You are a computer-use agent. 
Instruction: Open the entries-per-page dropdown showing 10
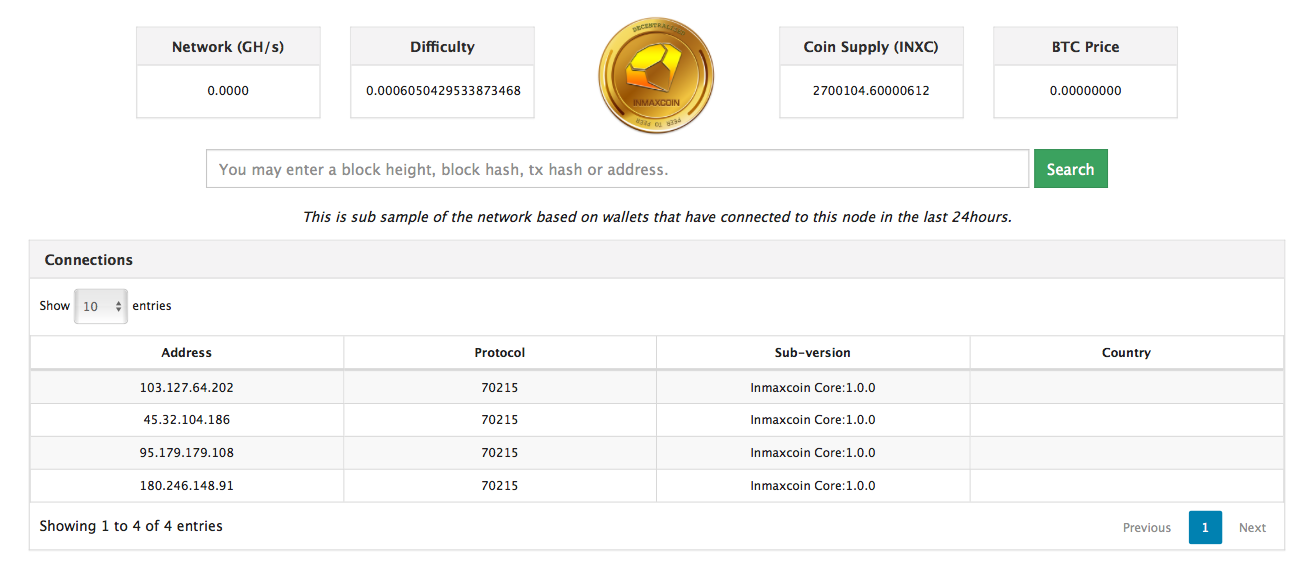[101, 306]
